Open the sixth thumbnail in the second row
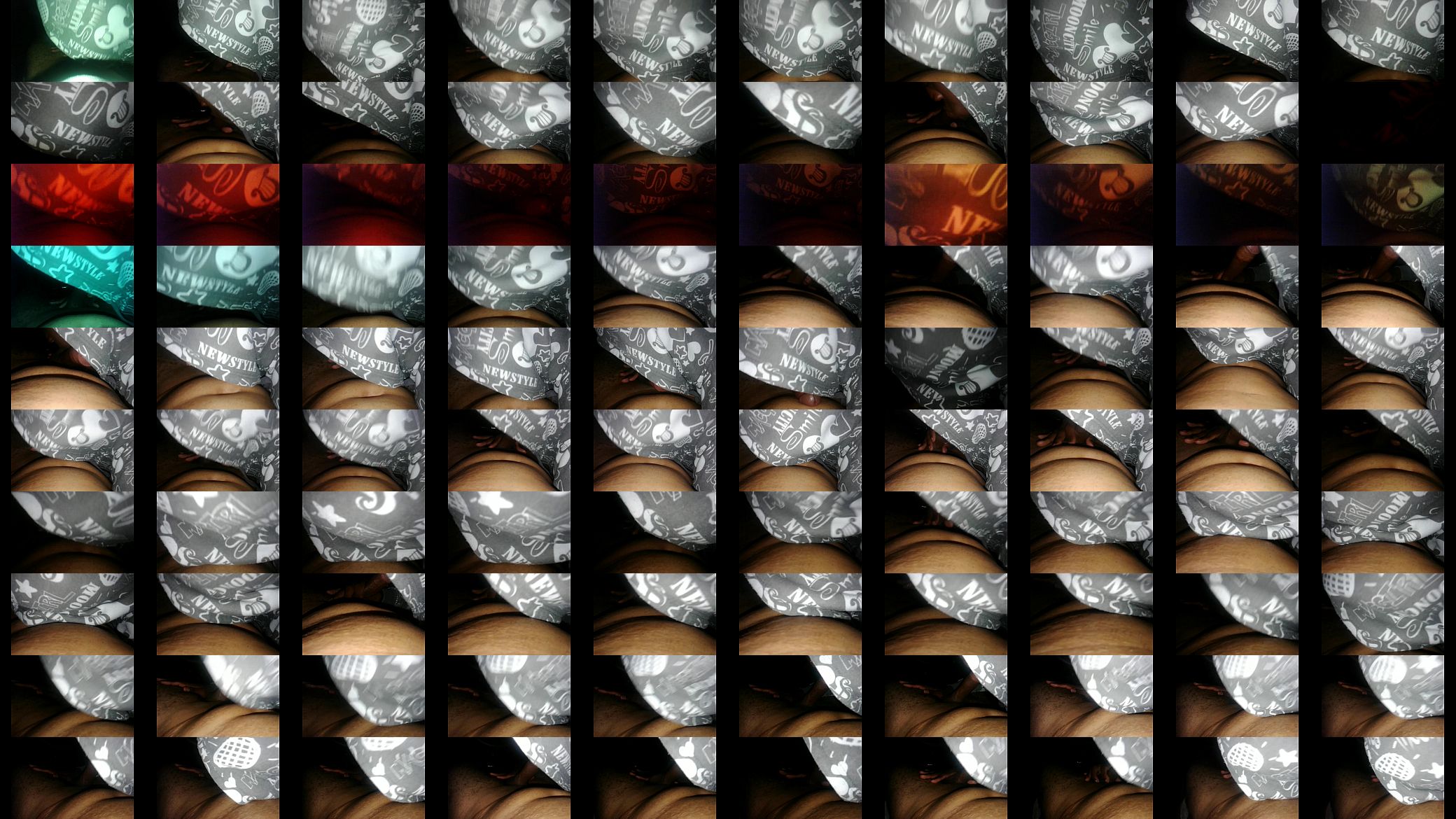The height and width of the screenshot is (819, 1456). (800, 122)
